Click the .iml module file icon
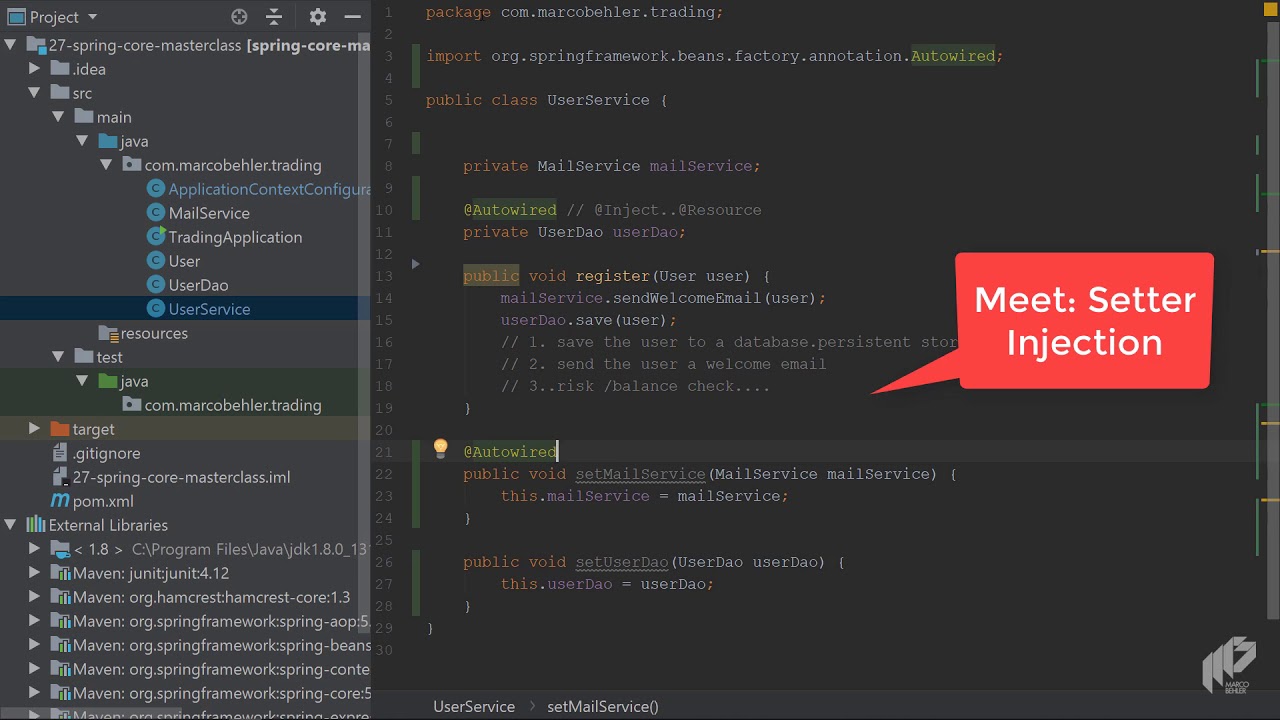This screenshot has height=720, width=1280. pyautogui.click(x=59, y=477)
